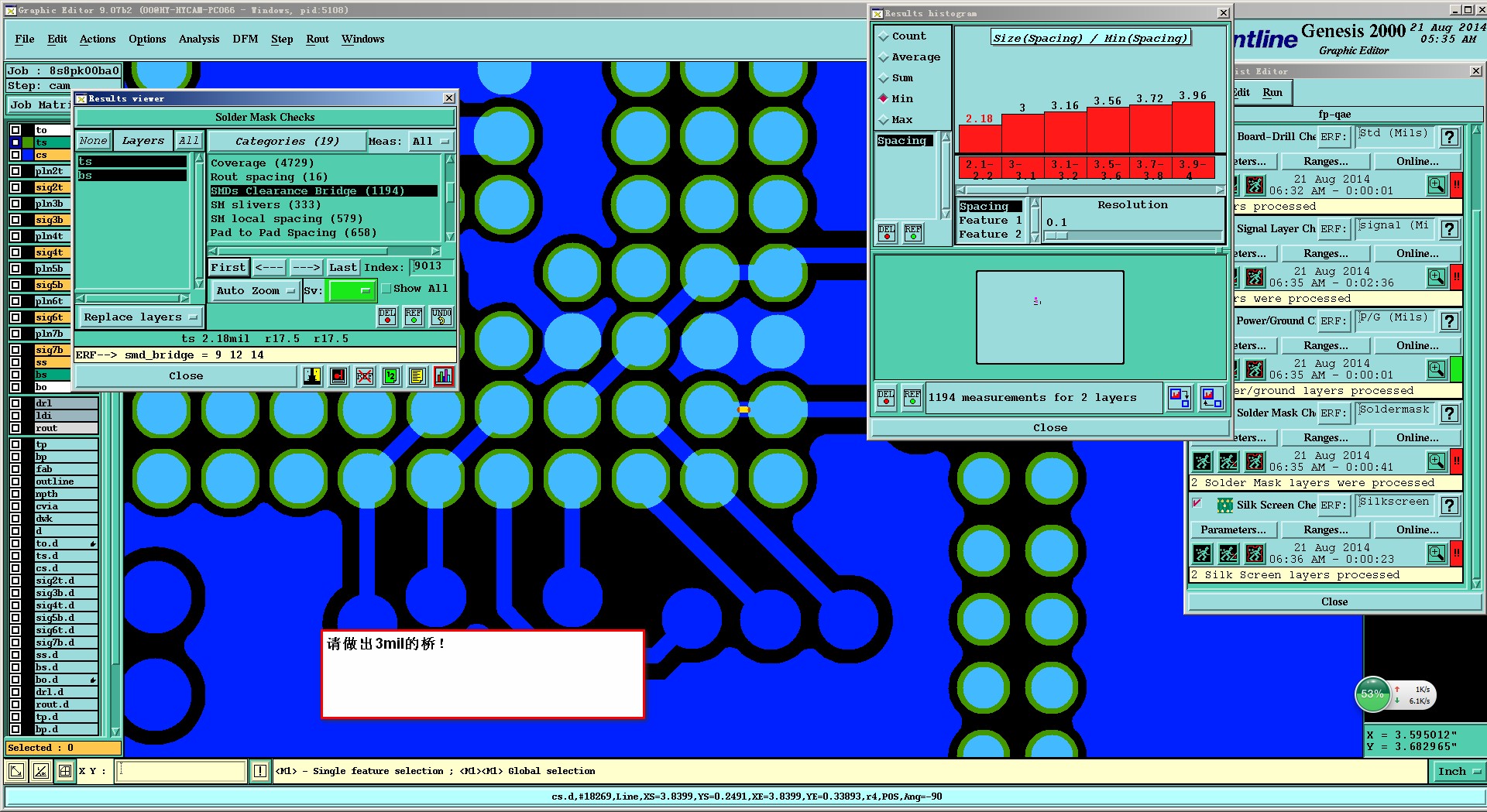Image resolution: width=1487 pixels, height=812 pixels.
Task: Click Close in Results histogram
Action: (1050, 428)
